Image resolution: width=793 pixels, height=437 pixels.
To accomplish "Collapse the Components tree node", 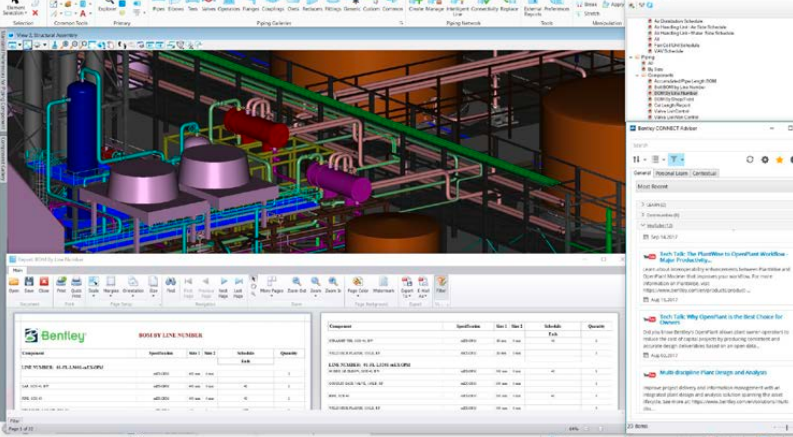I will coord(638,73).
